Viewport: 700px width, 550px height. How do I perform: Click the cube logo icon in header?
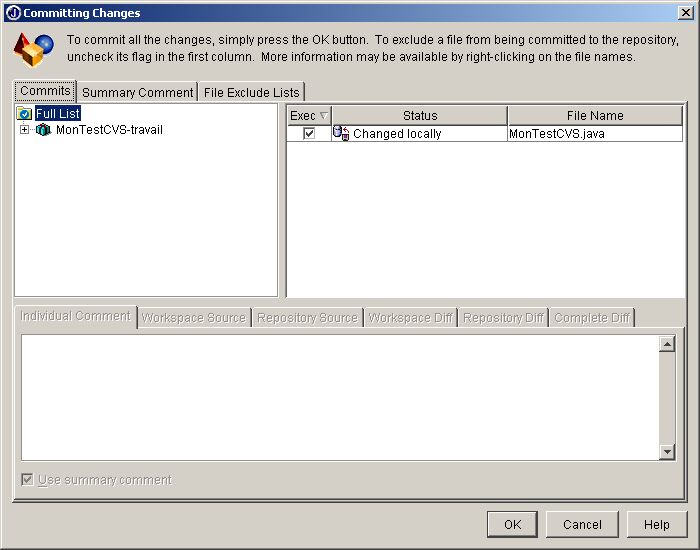tap(33, 50)
